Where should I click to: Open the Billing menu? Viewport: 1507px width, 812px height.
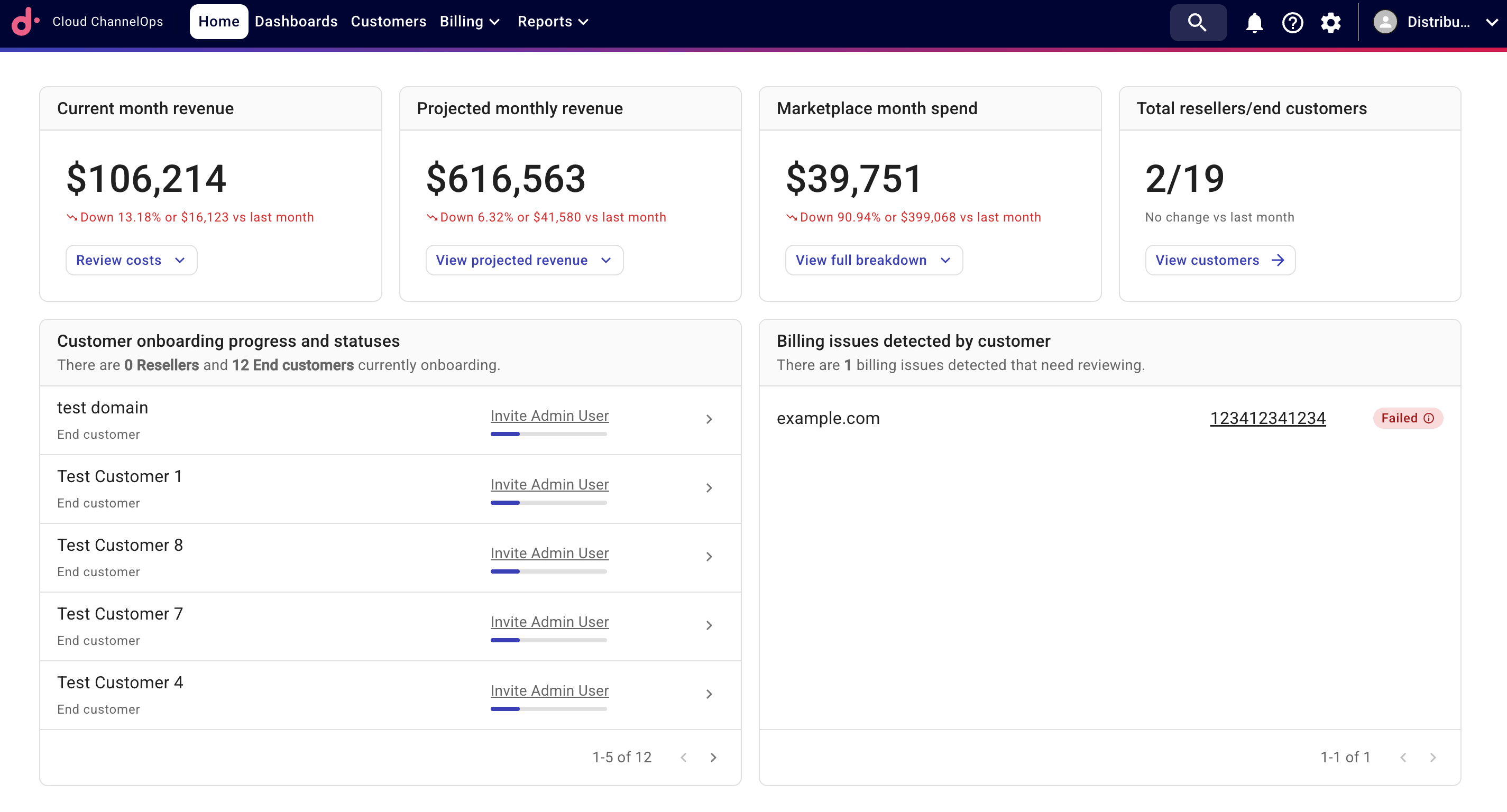(469, 21)
